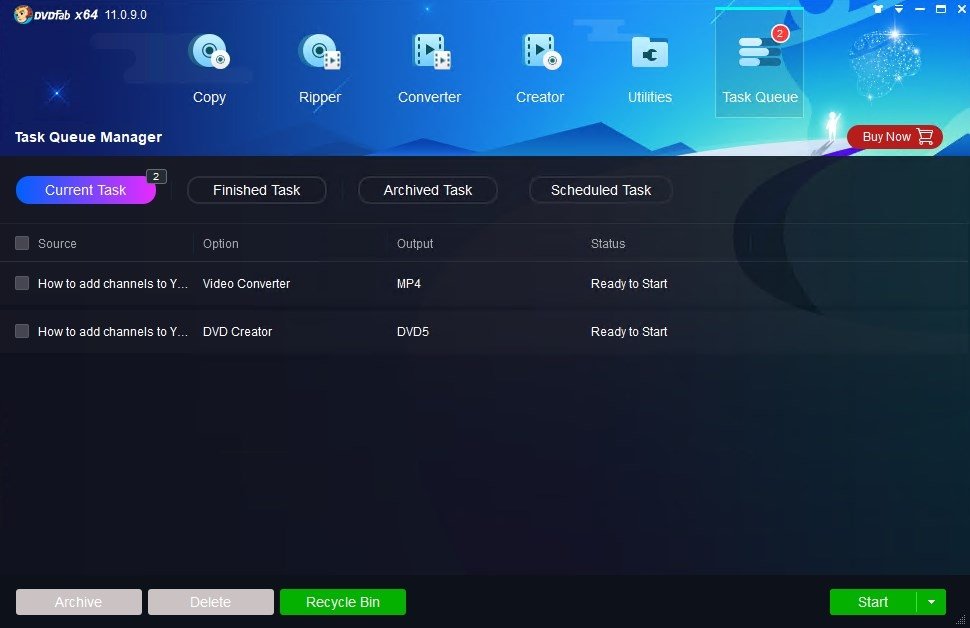
Task: Start the queued tasks
Action: tap(872, 602)
